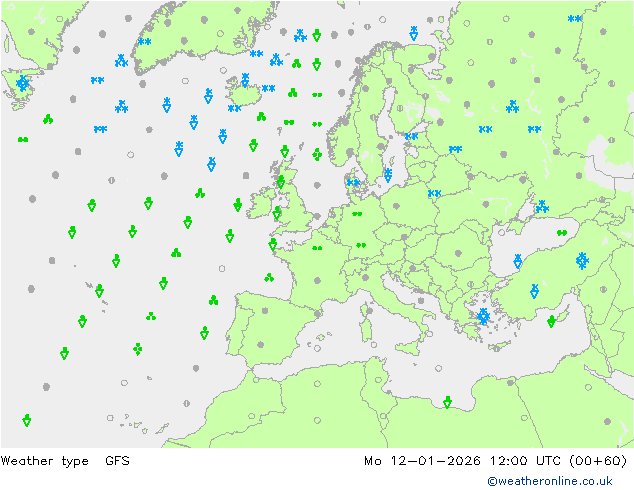Click the drizzle symbol over northern Germany
This screenshot has width=634, height=490.
click(x=357, y=214)
